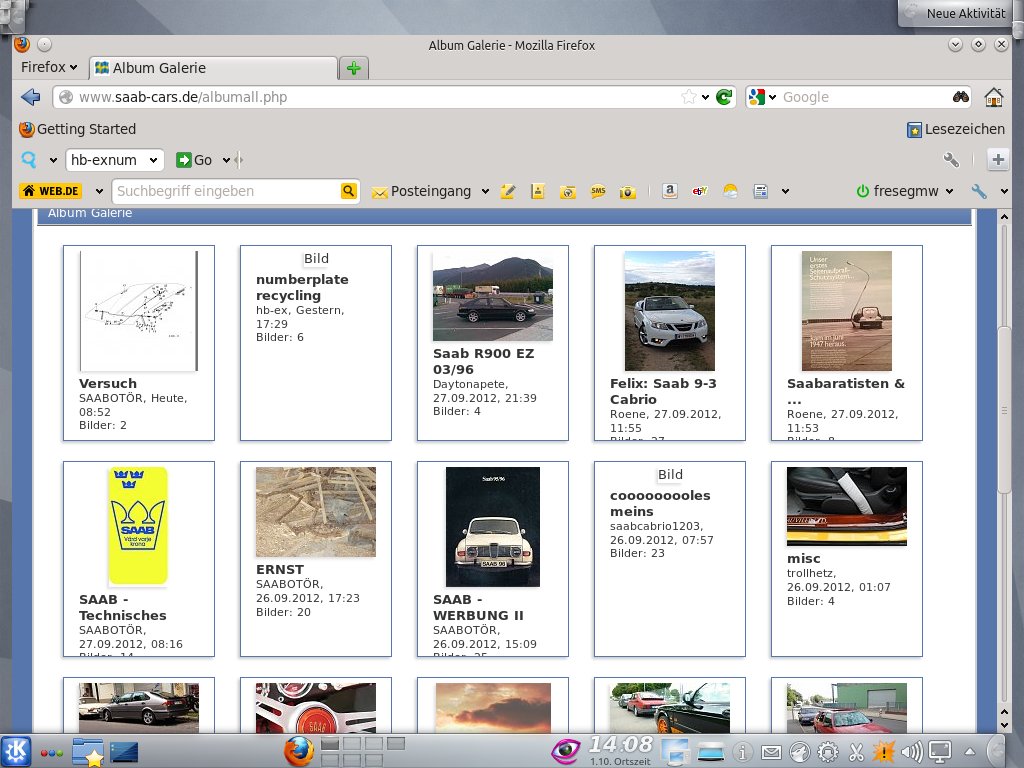Viewport: 1024px width, 768px height.
Task: Select the Album Galerie tab
Action: tap(214, 68)
